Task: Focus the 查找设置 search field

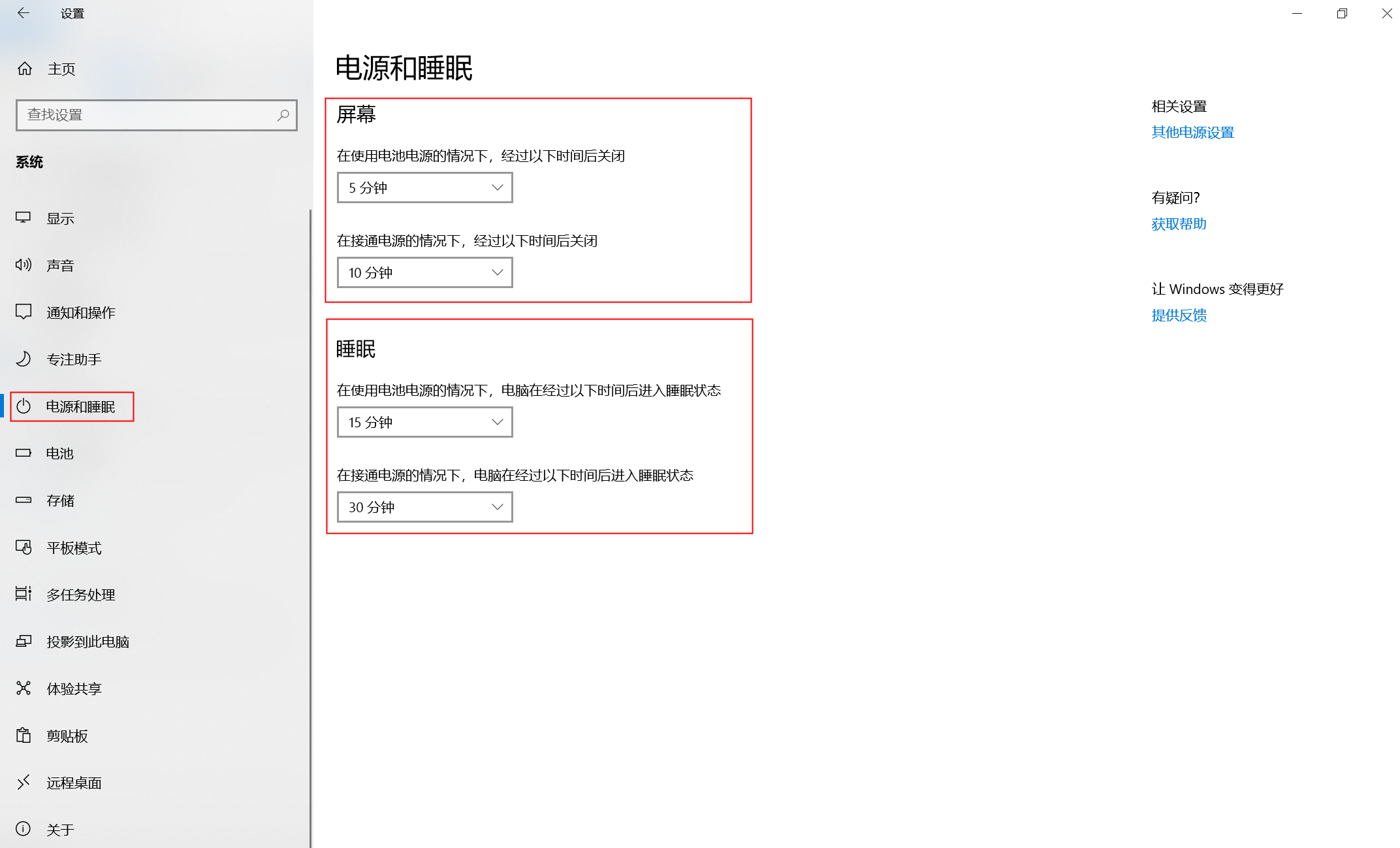Action: [147, 115]
